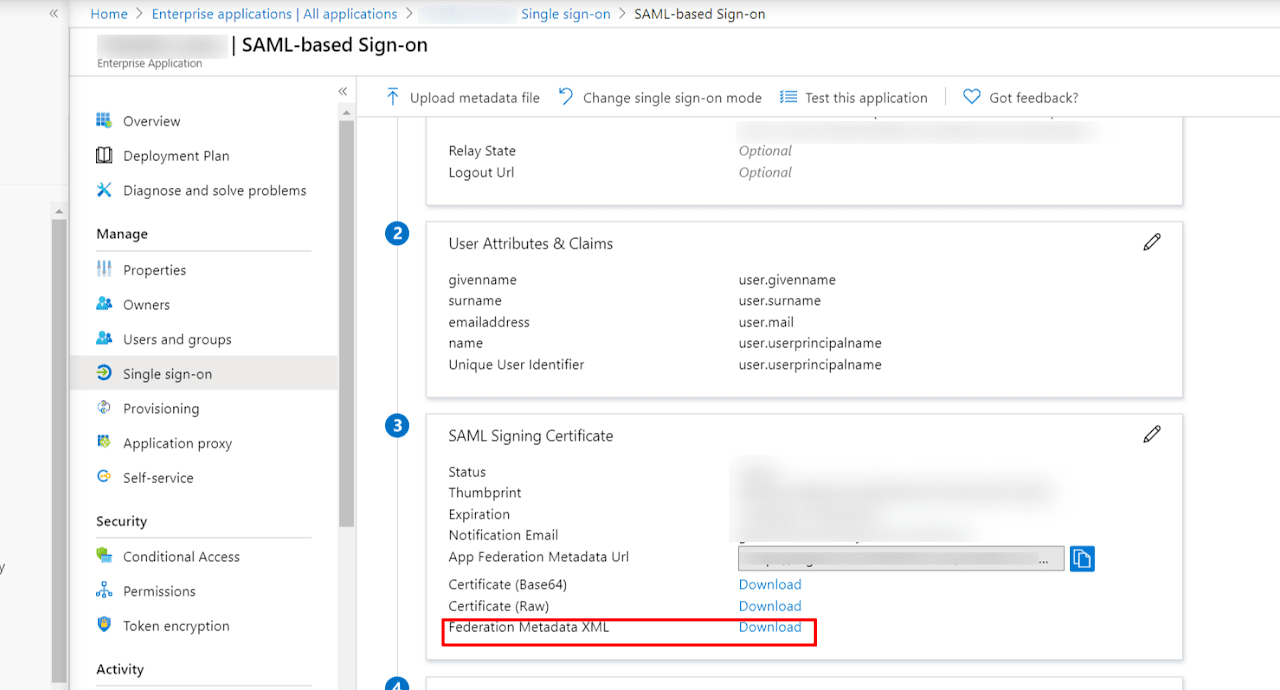The width and height of the screenshot is (1280, 690).
Task: Click Got feedback?
Action: point(1034,98)
